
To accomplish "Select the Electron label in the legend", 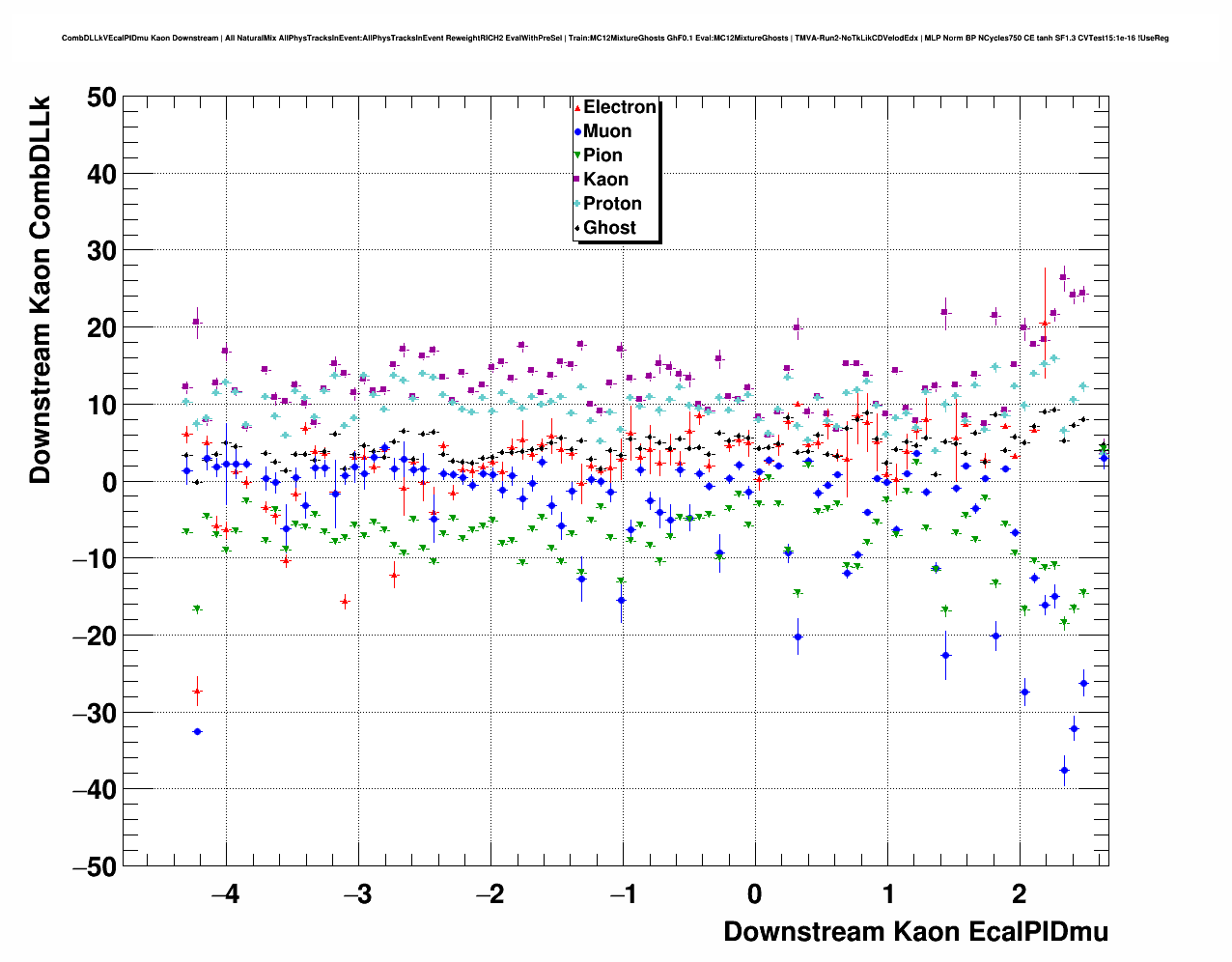I will pyautogui.click(x=620, y=107).
